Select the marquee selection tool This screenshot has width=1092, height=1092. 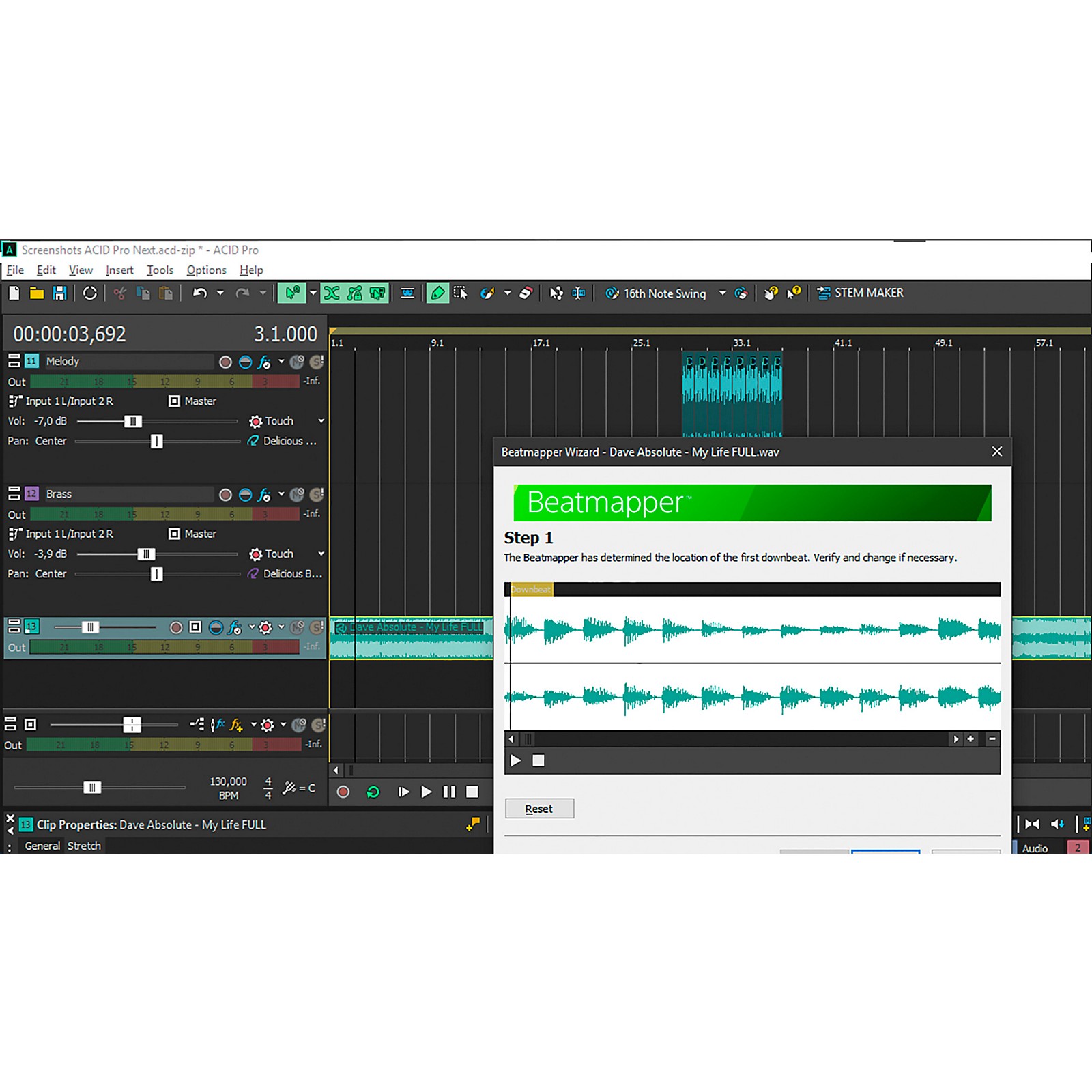[x=461, y=293]
